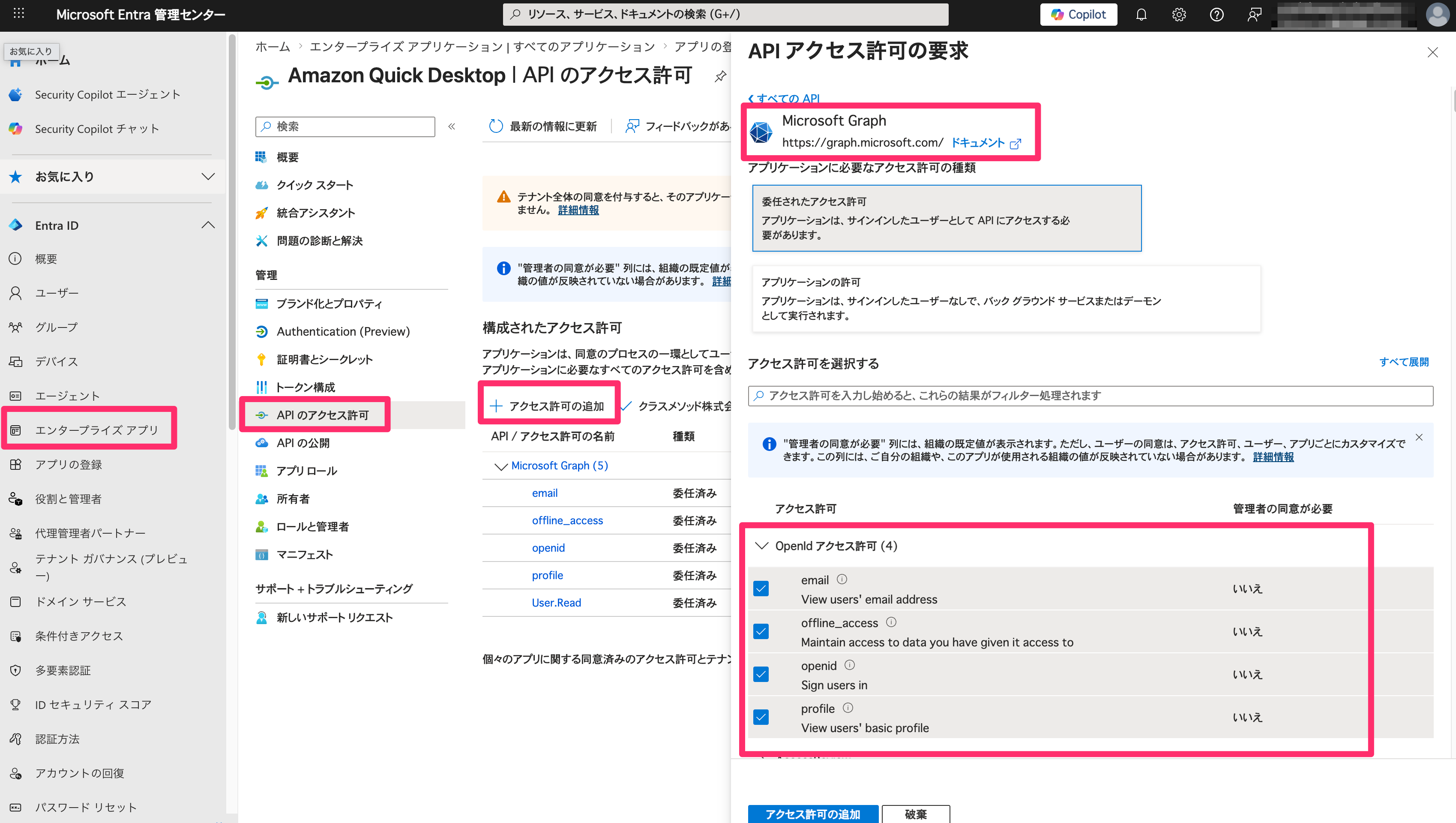Image resolution: width=1456 pixels, height=823 pixels.
Task: Open エンタープライズ アプリ in the sidebar
Action: [x=96, y=430]
